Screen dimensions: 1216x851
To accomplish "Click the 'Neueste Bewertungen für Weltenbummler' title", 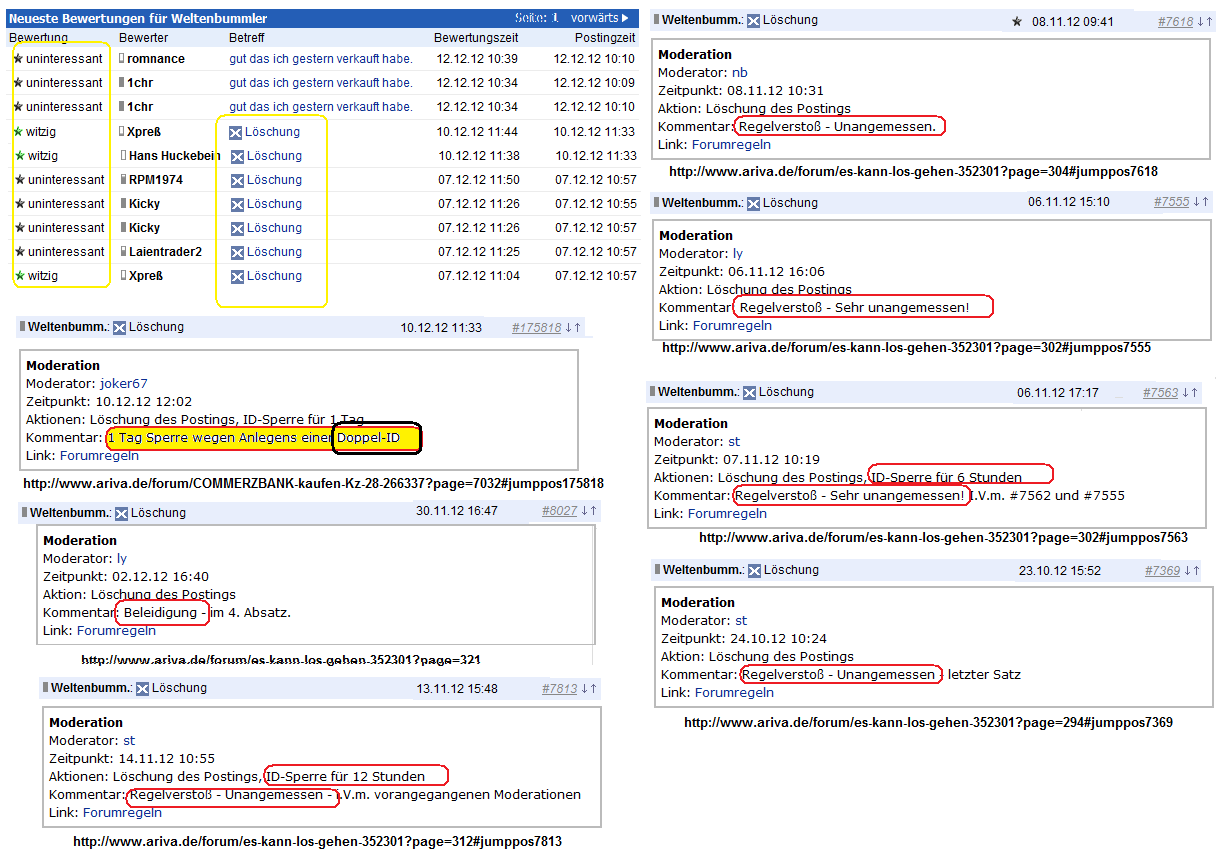I will coord(138,18).
